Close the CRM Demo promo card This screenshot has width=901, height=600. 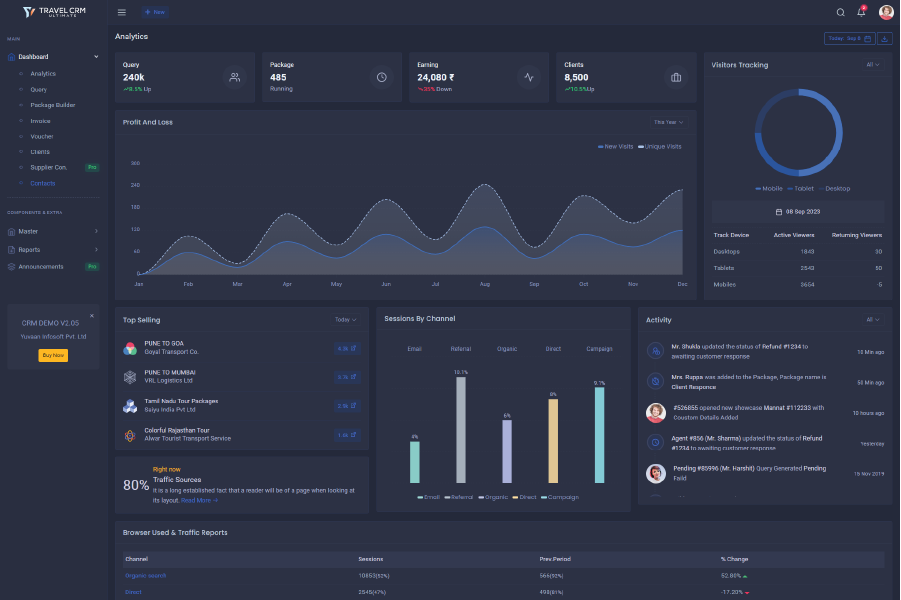(92, 315)
